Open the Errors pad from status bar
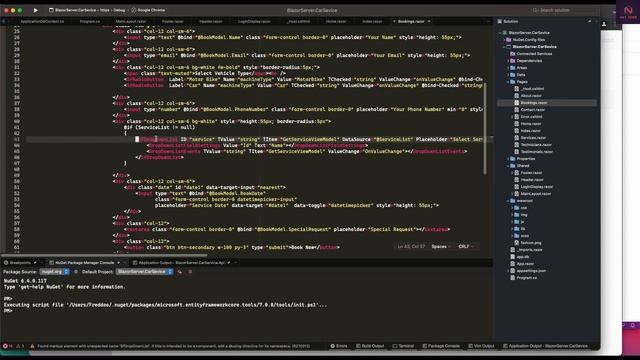 [339, 346]
